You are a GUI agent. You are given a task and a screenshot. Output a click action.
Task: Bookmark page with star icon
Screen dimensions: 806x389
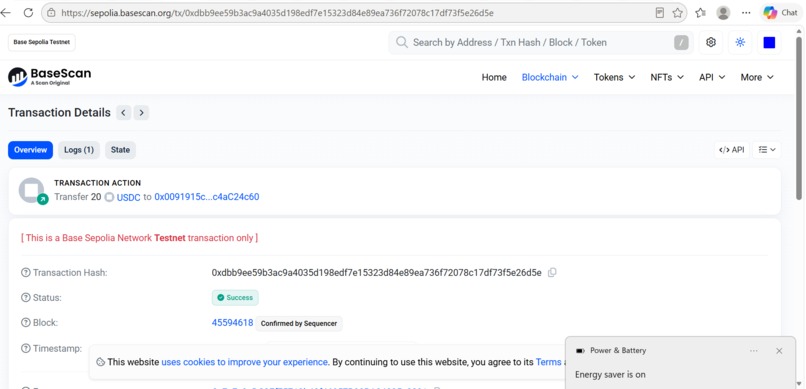[x=677, y=13]
